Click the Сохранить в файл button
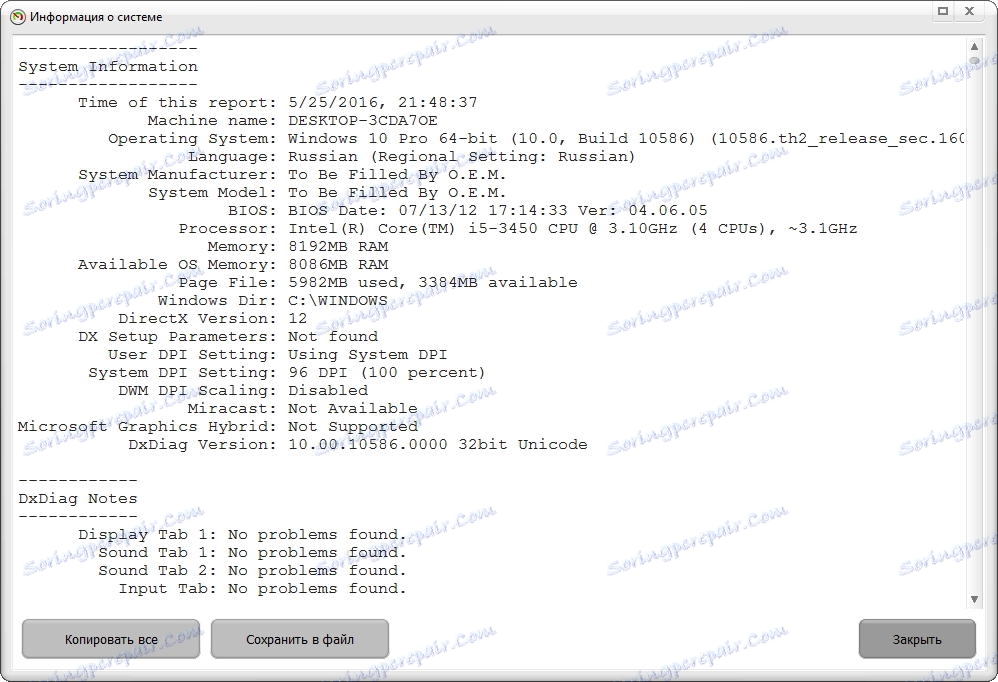This screenshot has height=682, width=998. 300,639
